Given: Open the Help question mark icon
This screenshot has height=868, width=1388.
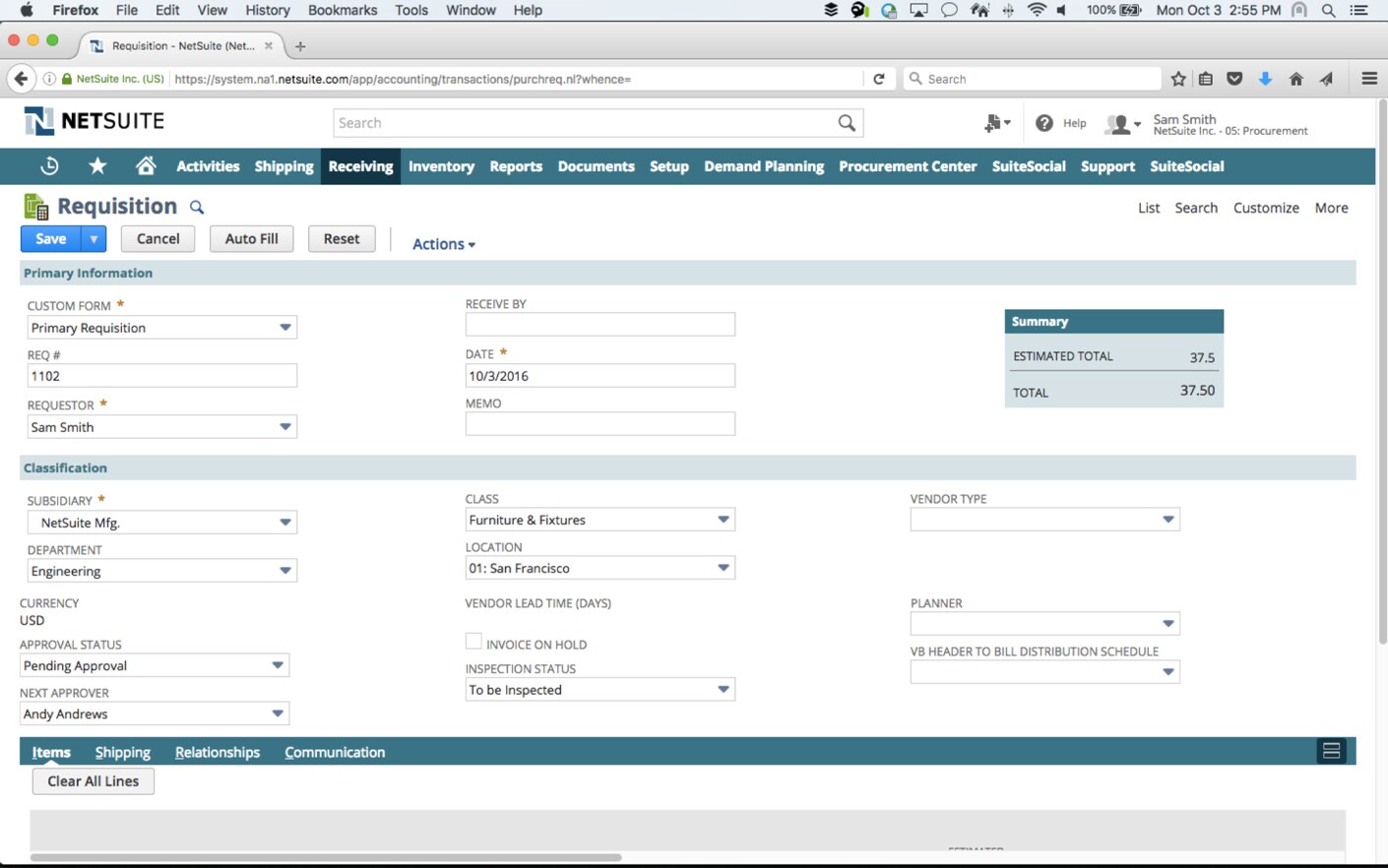Looking at the screenshot, I should [1044, 123].
